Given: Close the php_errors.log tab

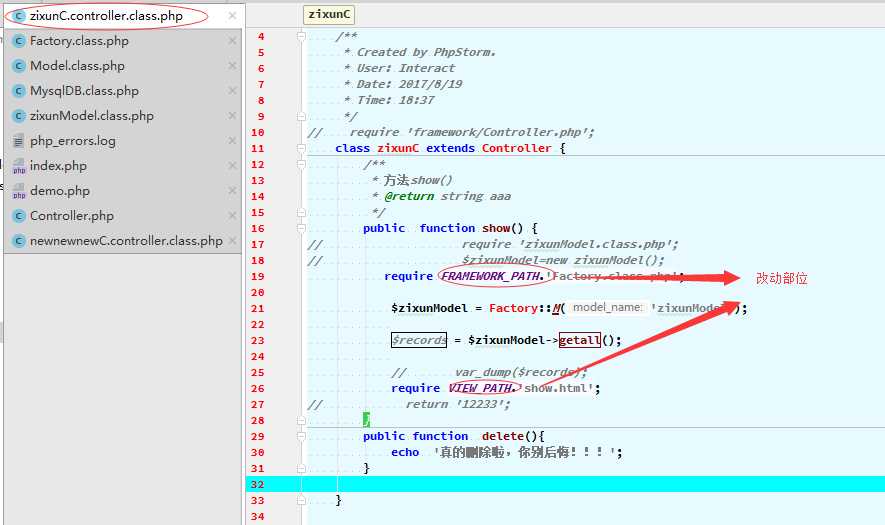Looking at the screenshot, I should point(232,141).
